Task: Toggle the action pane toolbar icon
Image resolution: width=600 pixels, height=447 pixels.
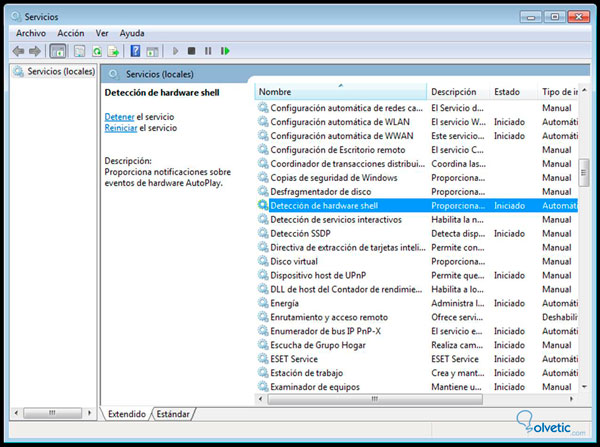Action: (152, 51)
